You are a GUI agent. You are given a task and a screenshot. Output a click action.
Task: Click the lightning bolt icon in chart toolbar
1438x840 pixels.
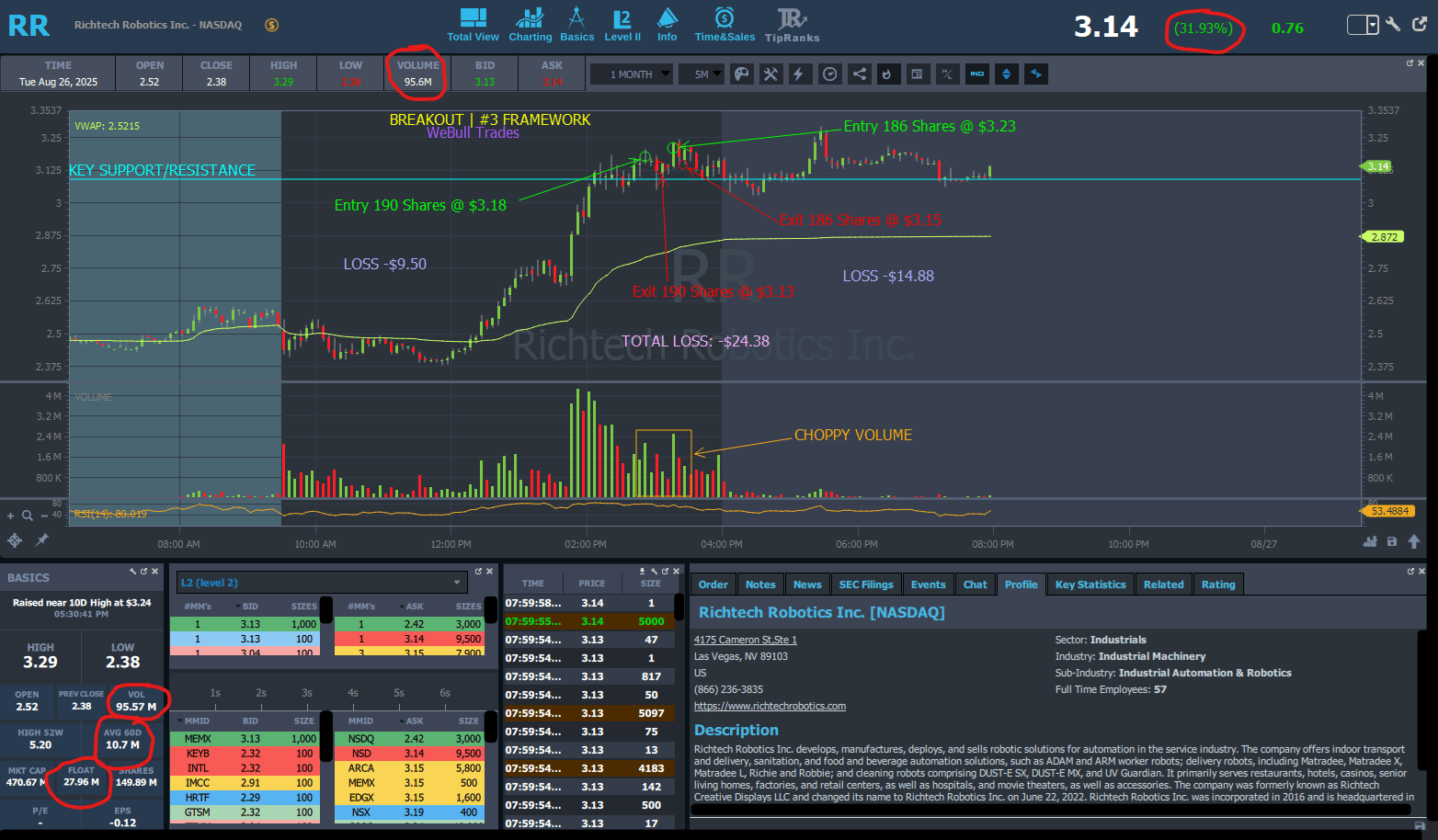click(799, 74)
